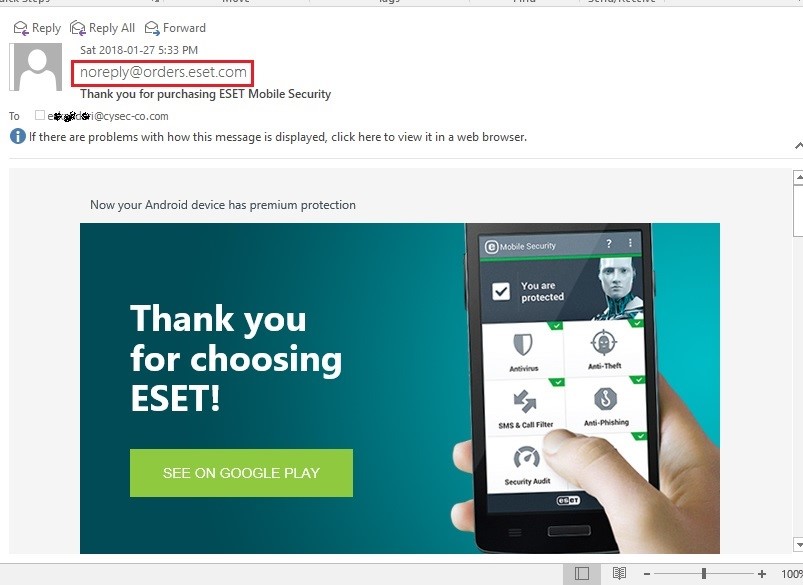This screenshot has width=803, height=585.
Task: Click the scrollbar up arrow
Action: (x=798, y=177)
